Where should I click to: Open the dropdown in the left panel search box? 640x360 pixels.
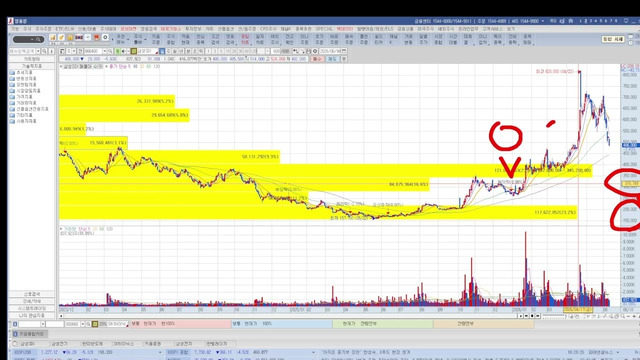coord(38,51)
